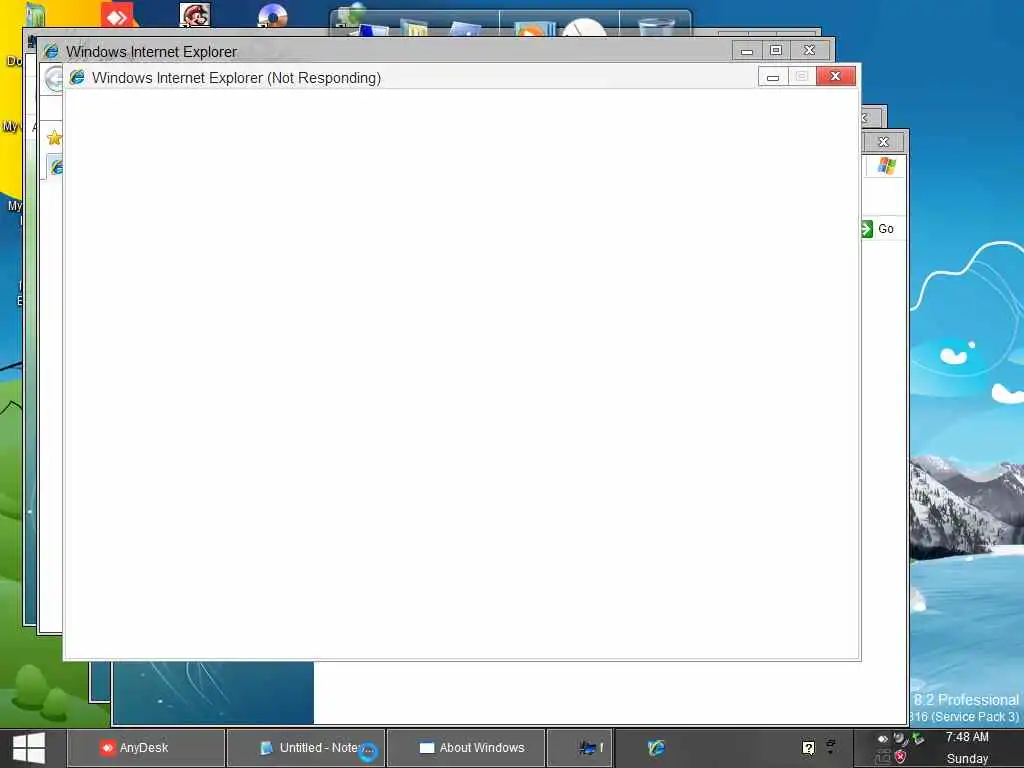Click the IE logo in second window's title bar
Screen dimensions: 1024x768
51,51
